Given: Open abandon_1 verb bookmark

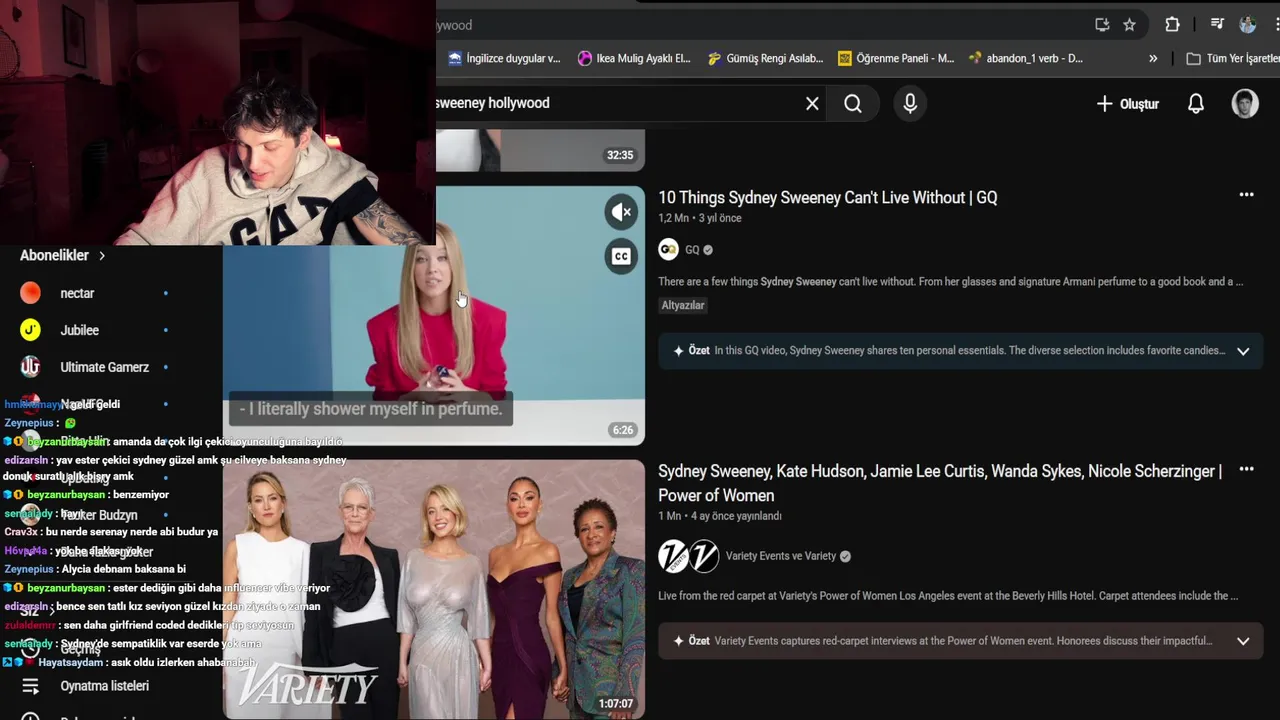Looking at the screenshot, I should click(x=1025, y=58).
